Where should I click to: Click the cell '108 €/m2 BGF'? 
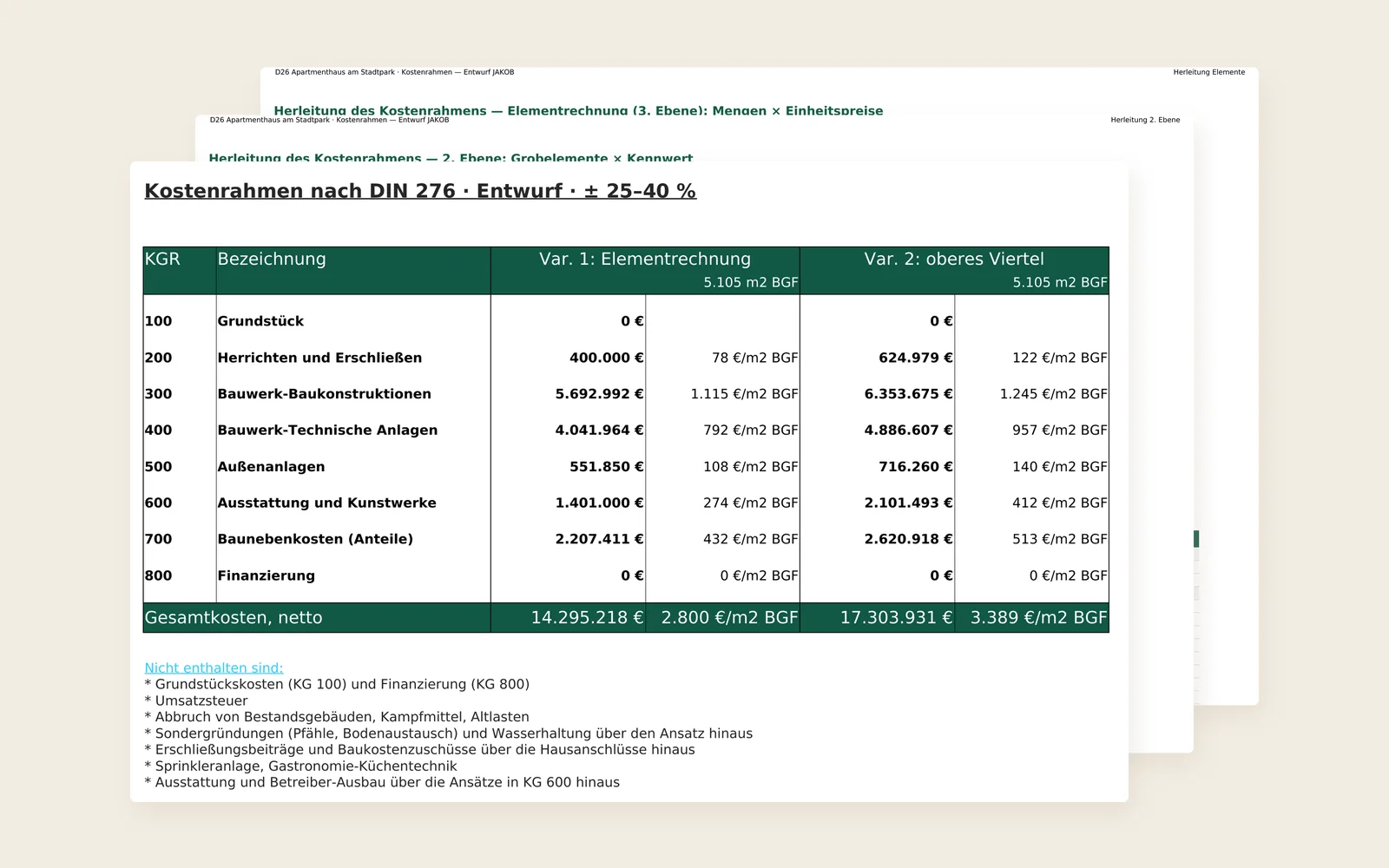(x=750, y=467)
